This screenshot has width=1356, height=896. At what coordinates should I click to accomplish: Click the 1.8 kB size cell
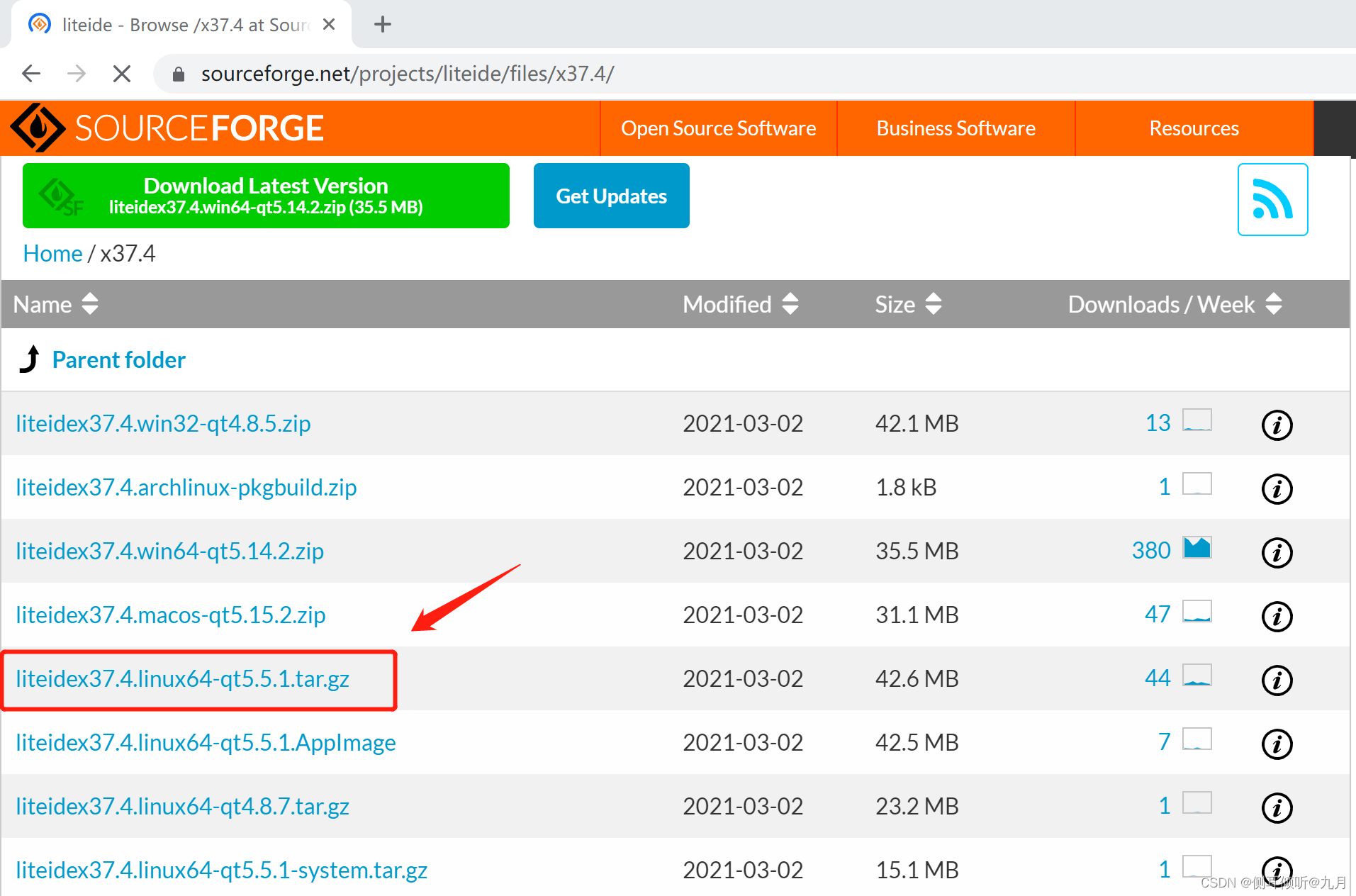[x=906, y=488]
